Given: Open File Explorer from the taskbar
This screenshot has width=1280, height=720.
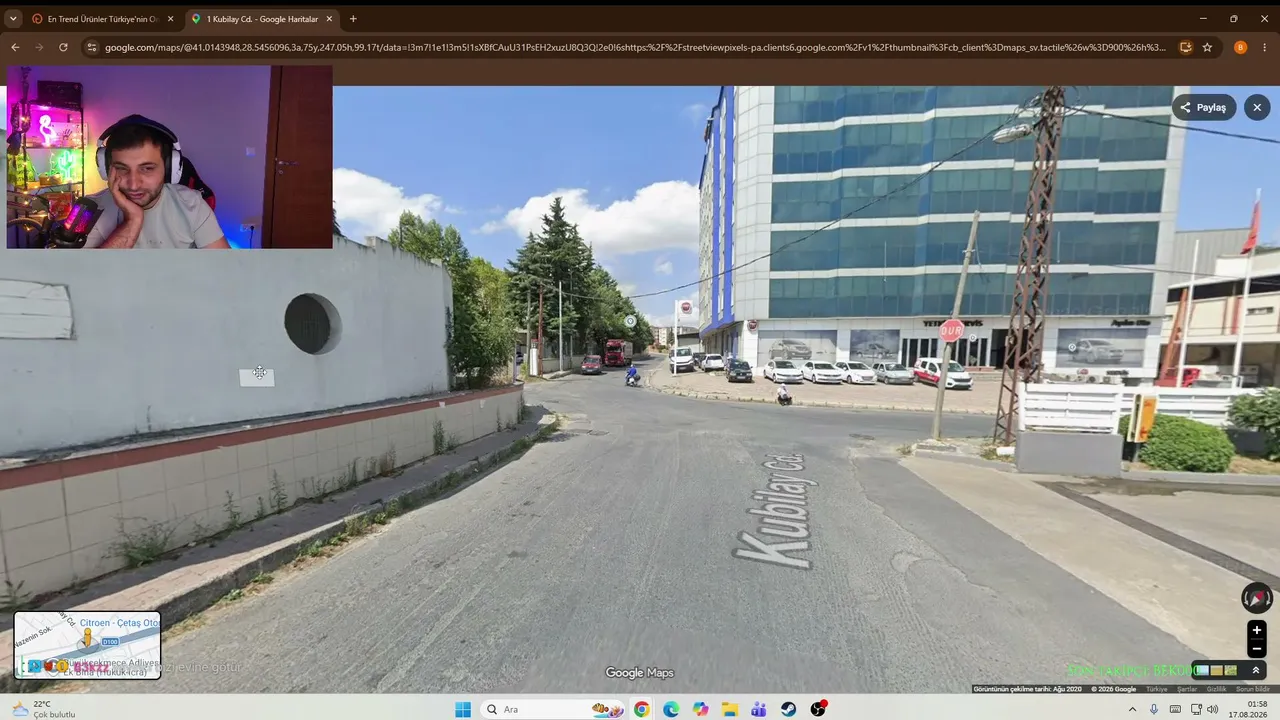Looking at the screenshot, I should 730,709.
